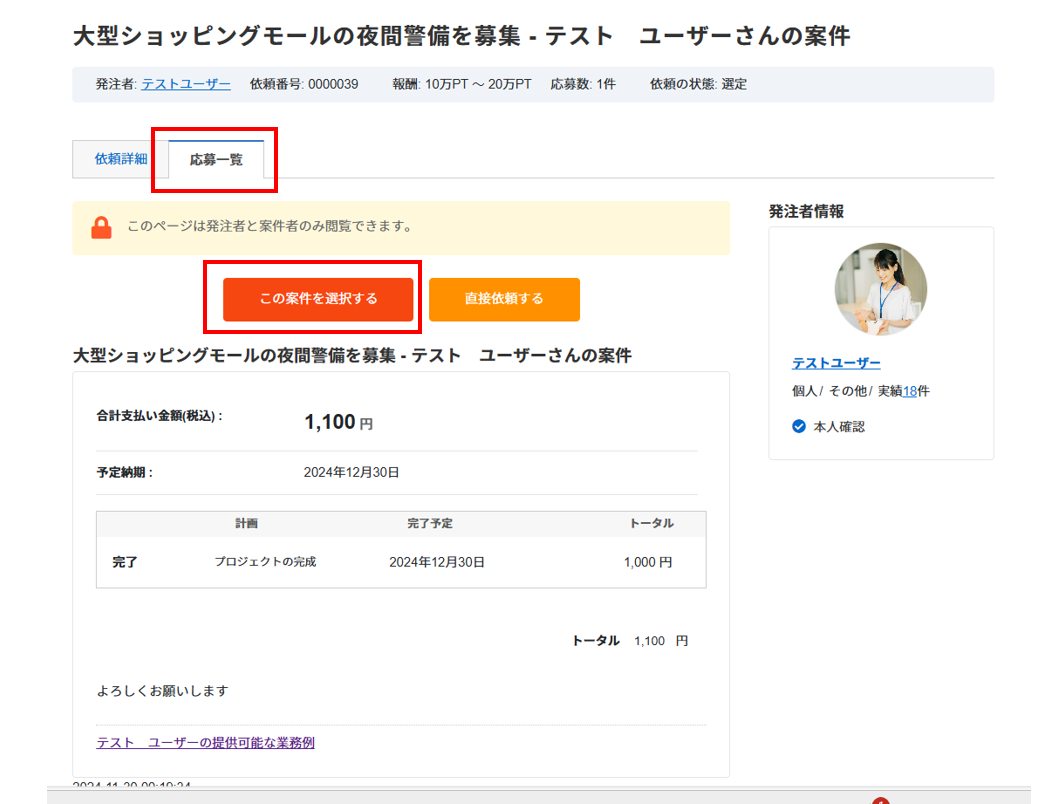Open the テスト ユーザーの提供可能な業務例 link

click(x=205, y=742)
